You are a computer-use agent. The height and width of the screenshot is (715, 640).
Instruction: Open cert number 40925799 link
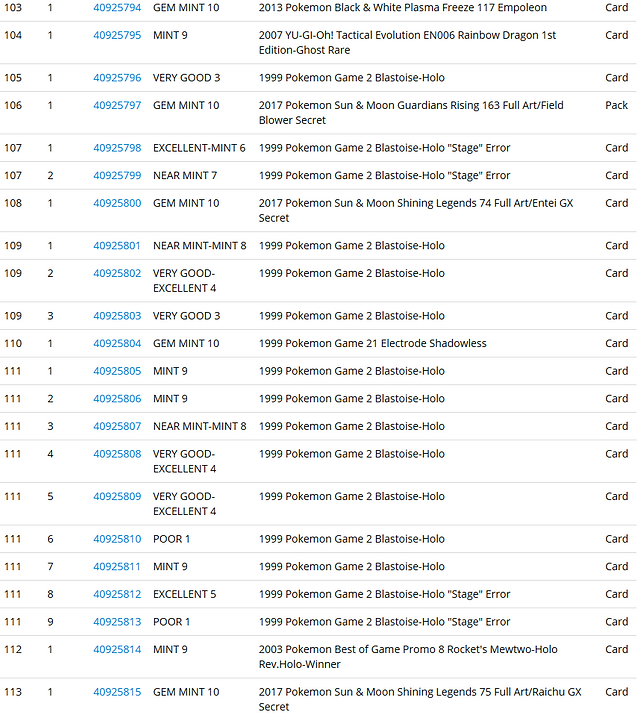117,176
